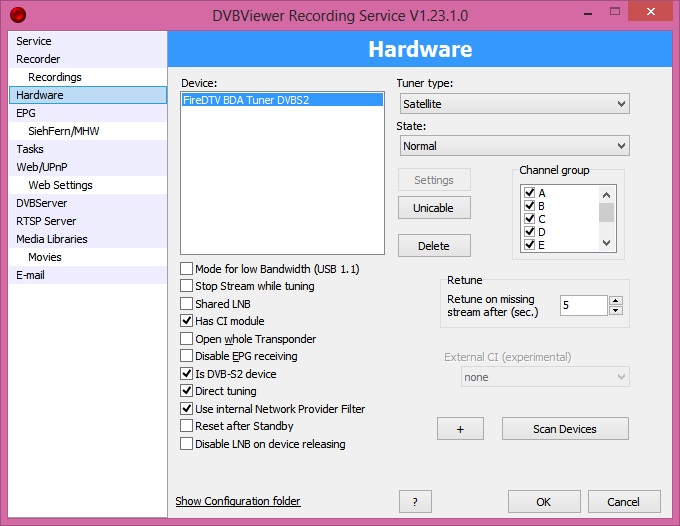Open the Media Libraries page
The width and height of the screenshot is (680, 526).
click(88, 239)
